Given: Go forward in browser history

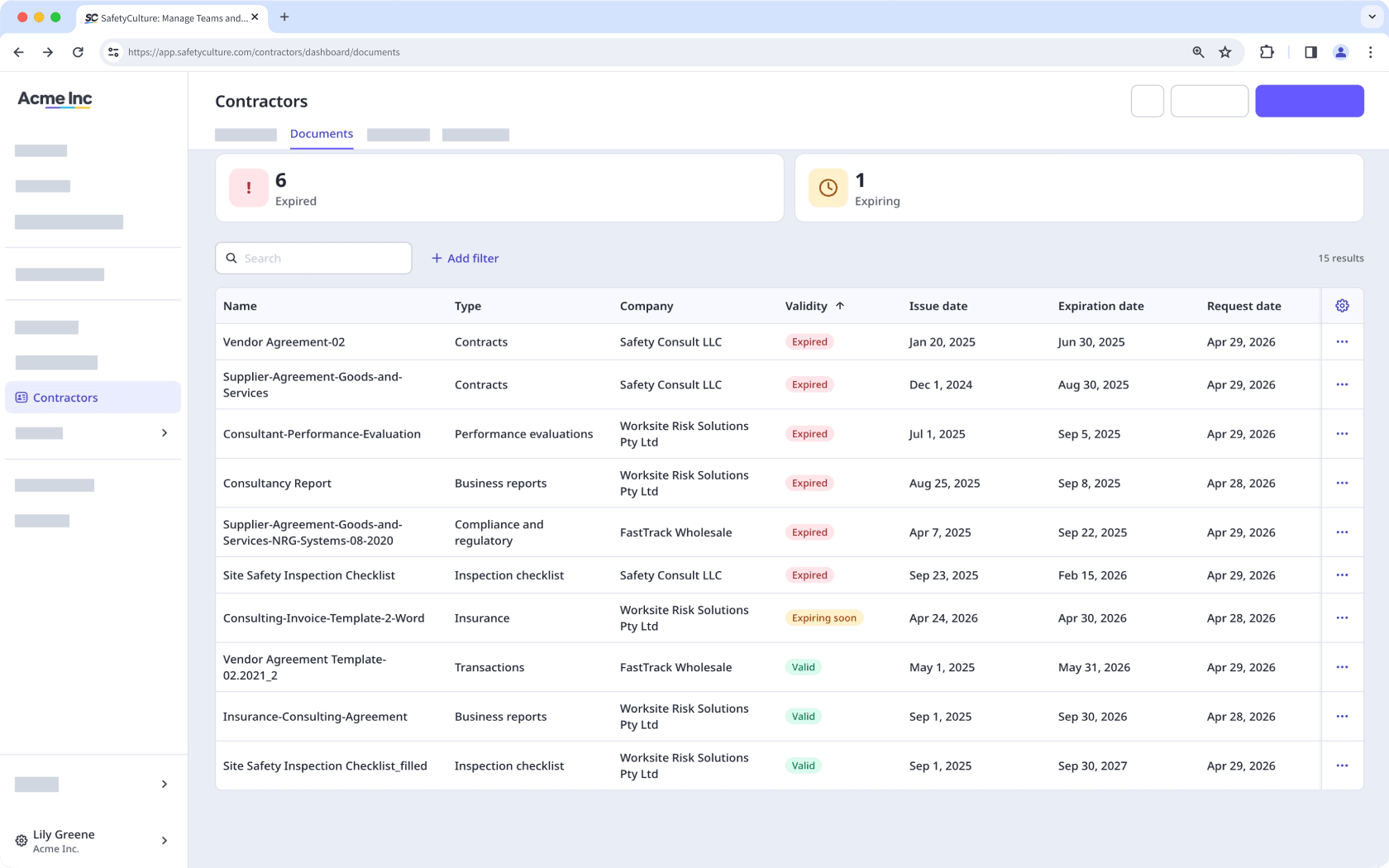Looking at the screenshot, I should [x=48, y=52].
